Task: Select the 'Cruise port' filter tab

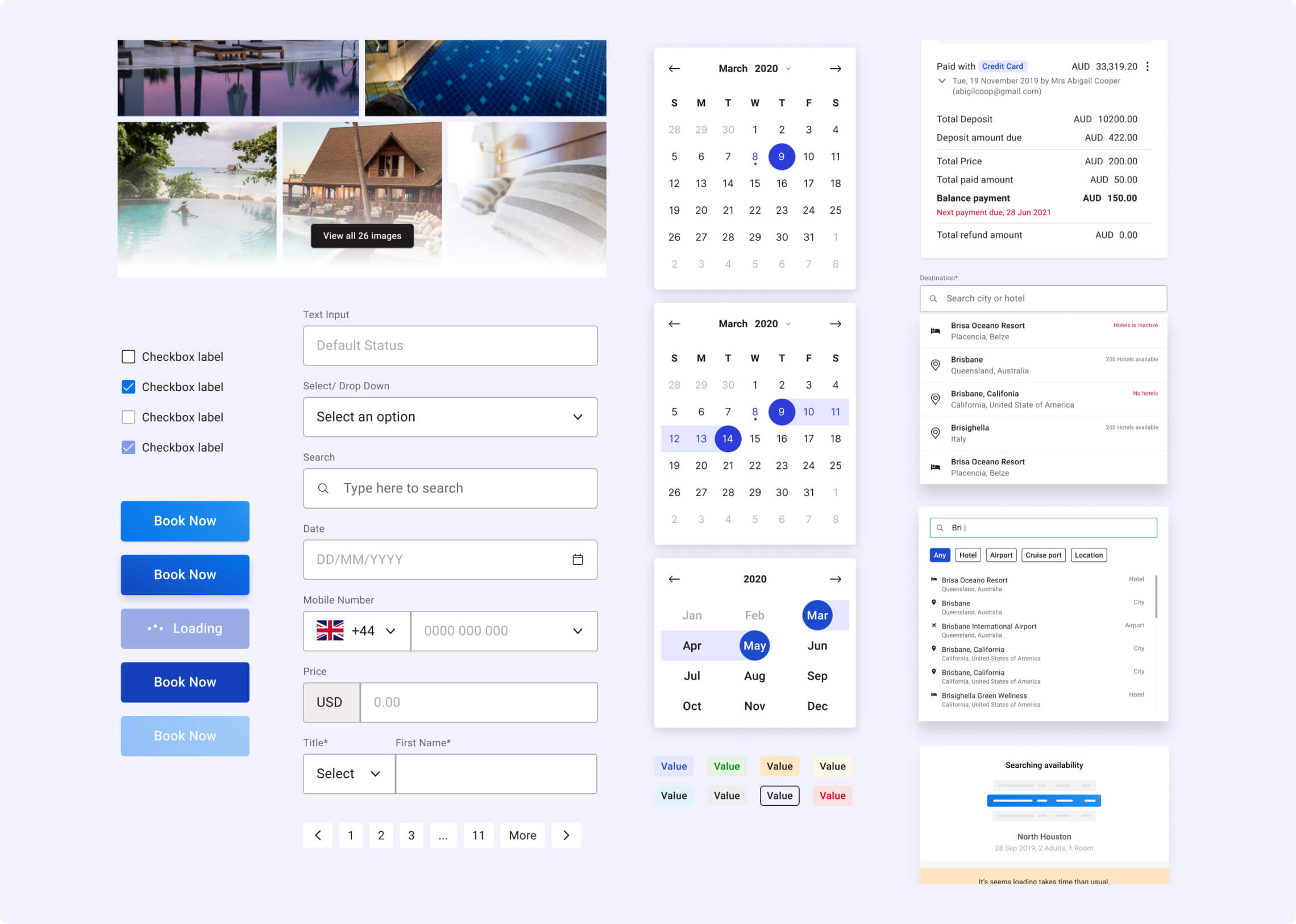Action: tap(1042, 555)
